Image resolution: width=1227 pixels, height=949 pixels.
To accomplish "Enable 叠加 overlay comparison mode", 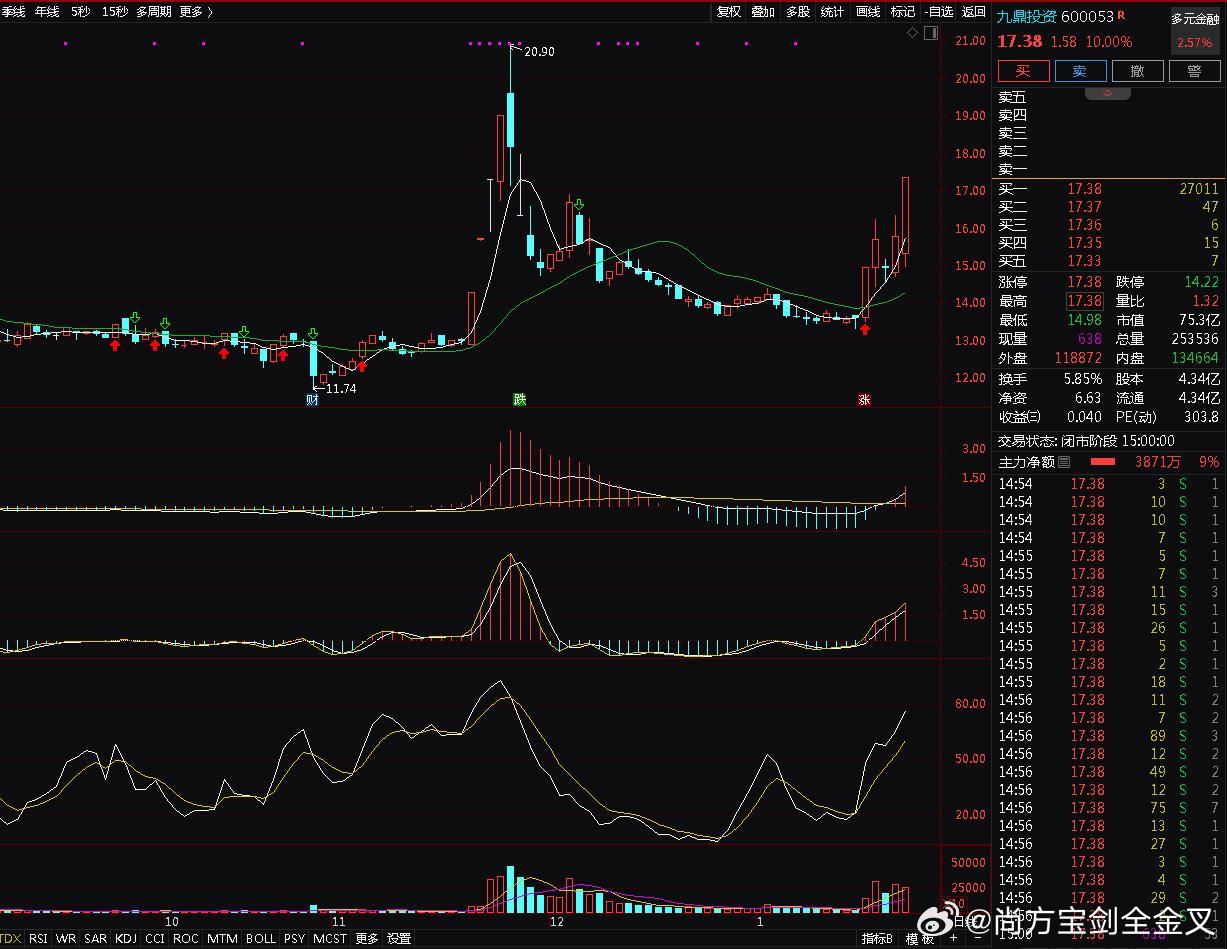I will tap(762, 11).
